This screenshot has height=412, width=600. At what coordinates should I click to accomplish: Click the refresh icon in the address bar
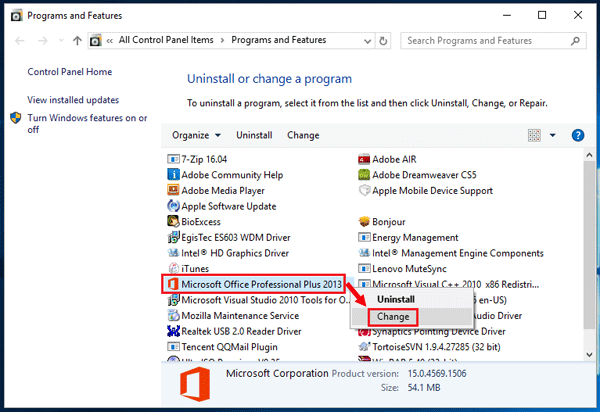point(383,41)
